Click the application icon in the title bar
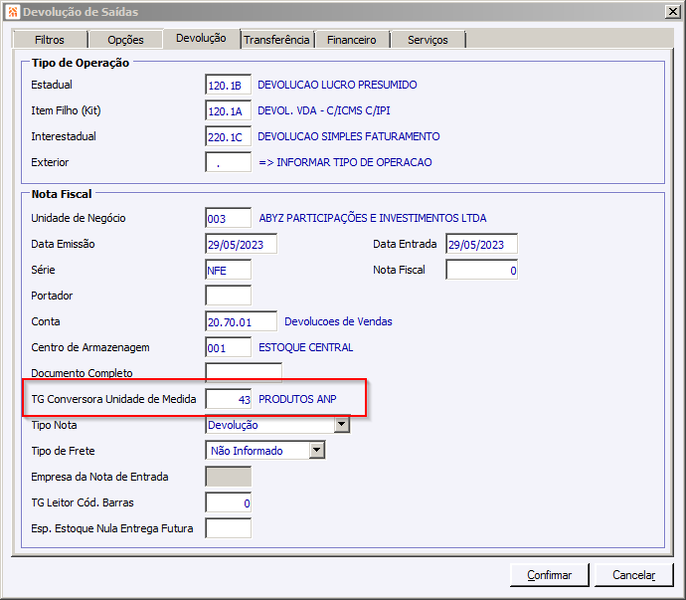686x600 pixels. pyautogui.click(x=13, y=12)
